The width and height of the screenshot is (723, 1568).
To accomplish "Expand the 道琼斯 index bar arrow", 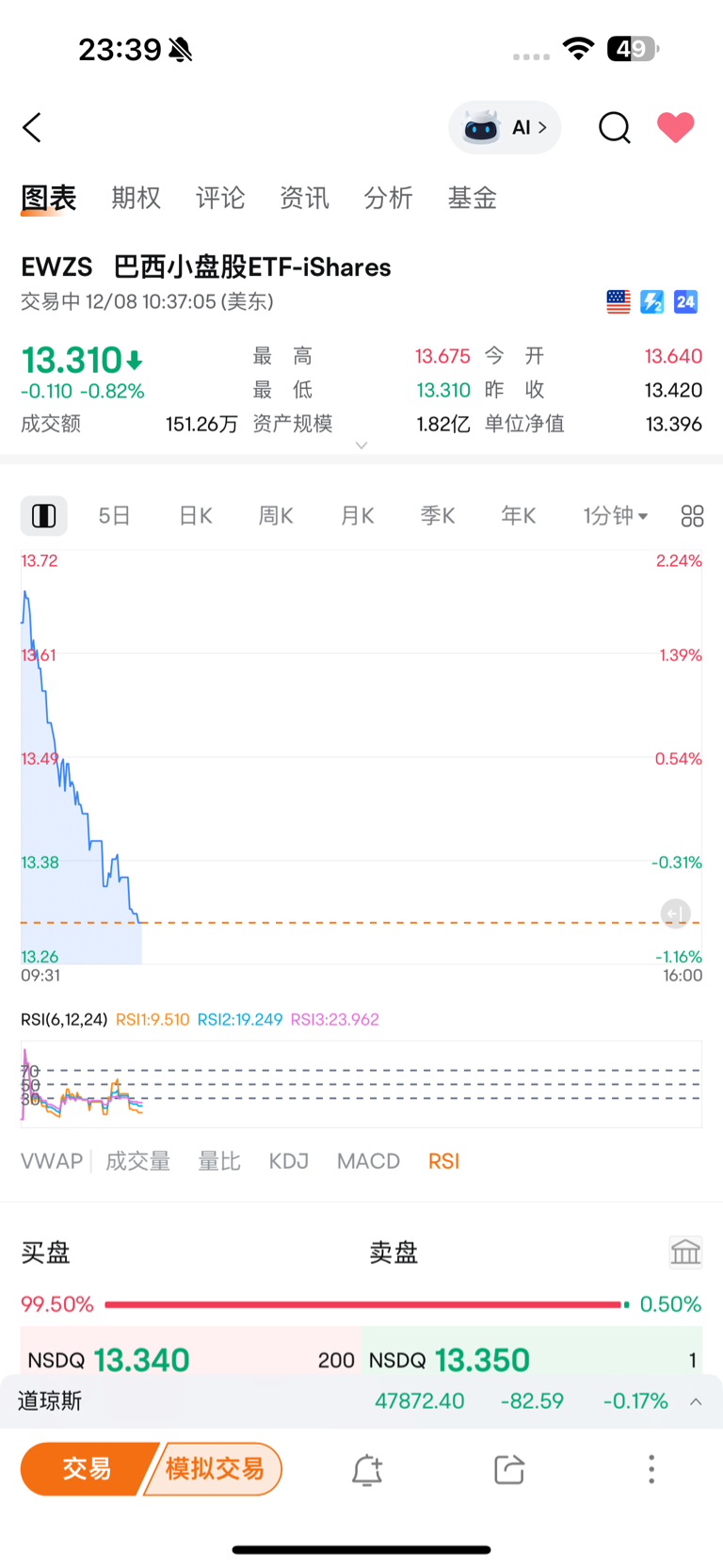I will point(696,1401).
